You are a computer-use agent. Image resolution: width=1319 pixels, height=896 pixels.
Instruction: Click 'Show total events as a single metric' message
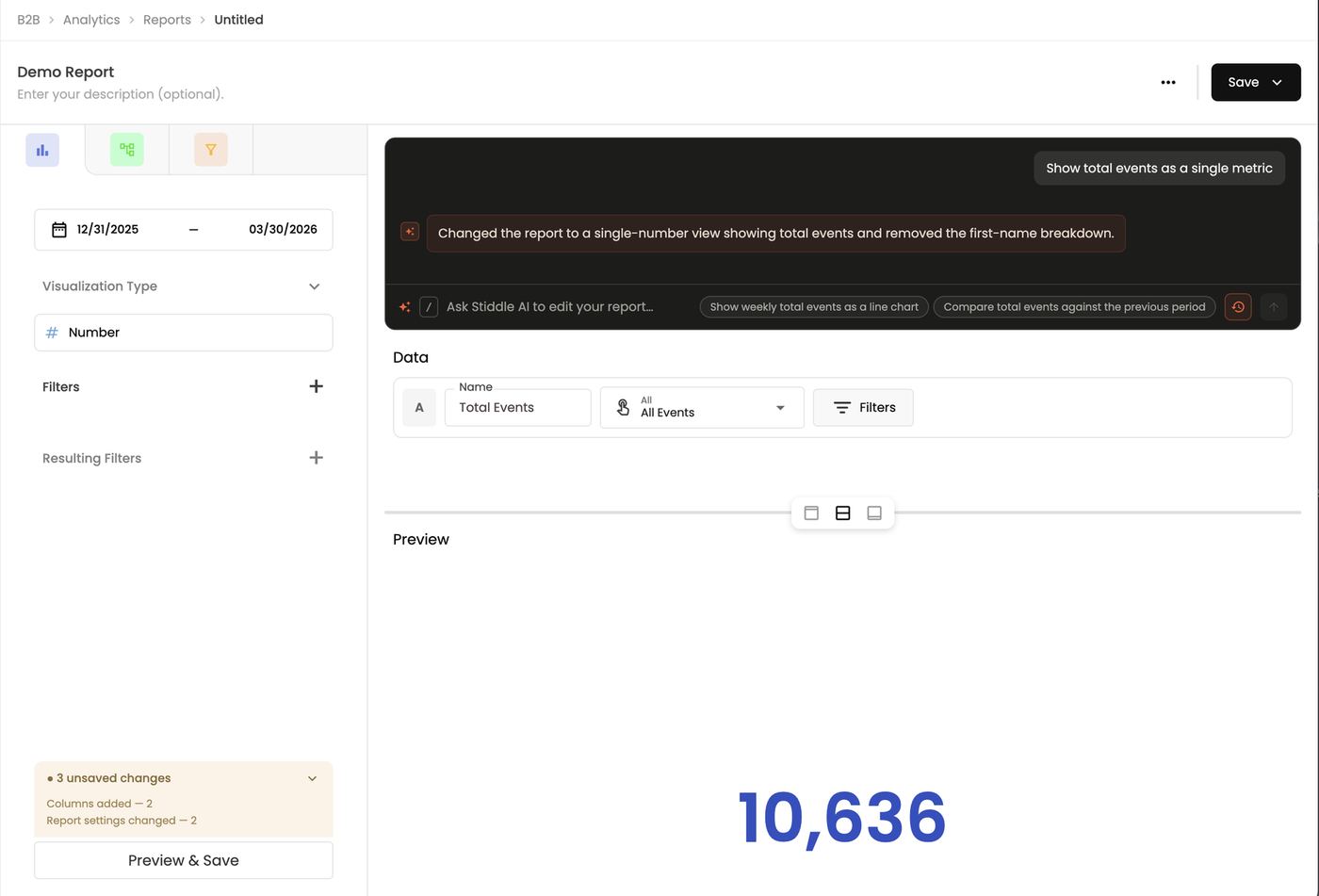click(x=1159, y=168)
